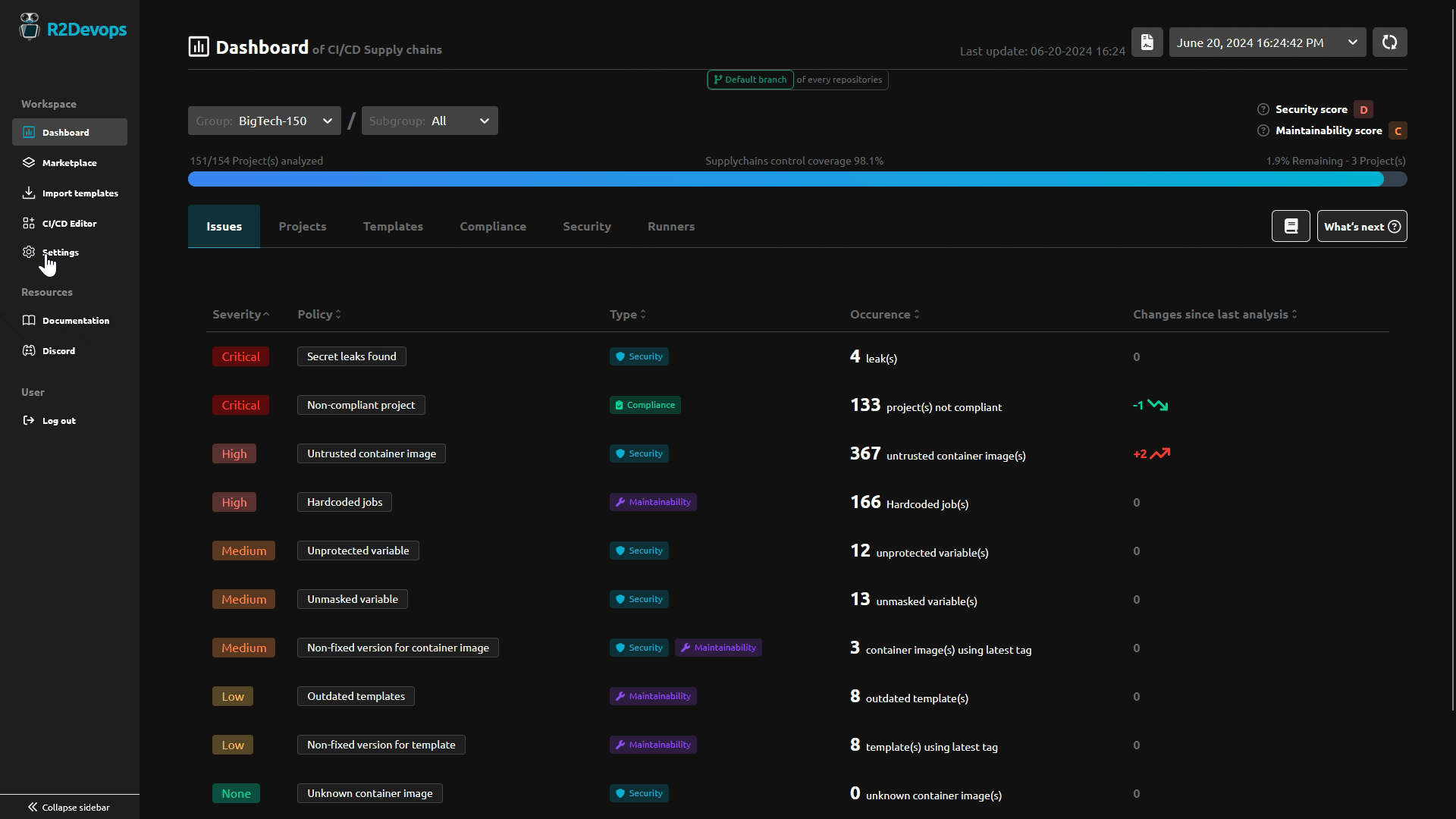Click the Documentation resource icon
Viewport: 1456px width, 819px height.
point(28,320)
